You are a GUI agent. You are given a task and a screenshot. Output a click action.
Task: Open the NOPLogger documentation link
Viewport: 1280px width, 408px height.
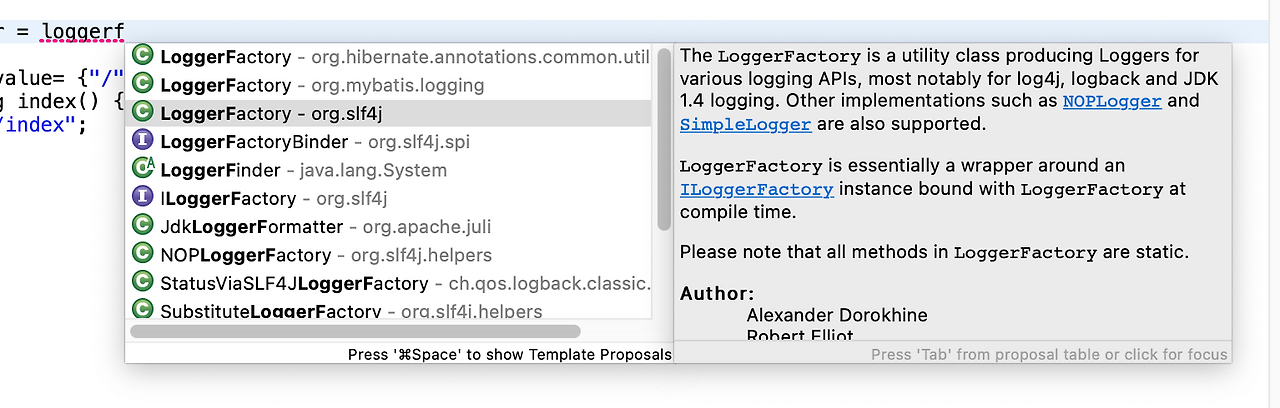(x=1111, y=101)
